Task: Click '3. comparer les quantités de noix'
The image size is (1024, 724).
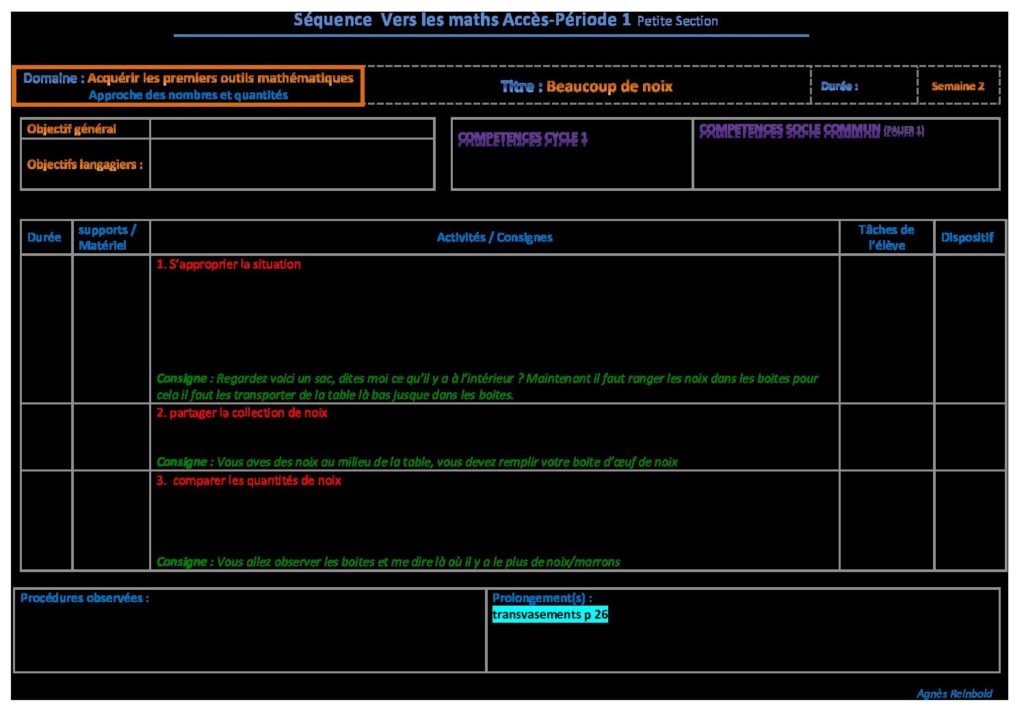Action: 248,481
